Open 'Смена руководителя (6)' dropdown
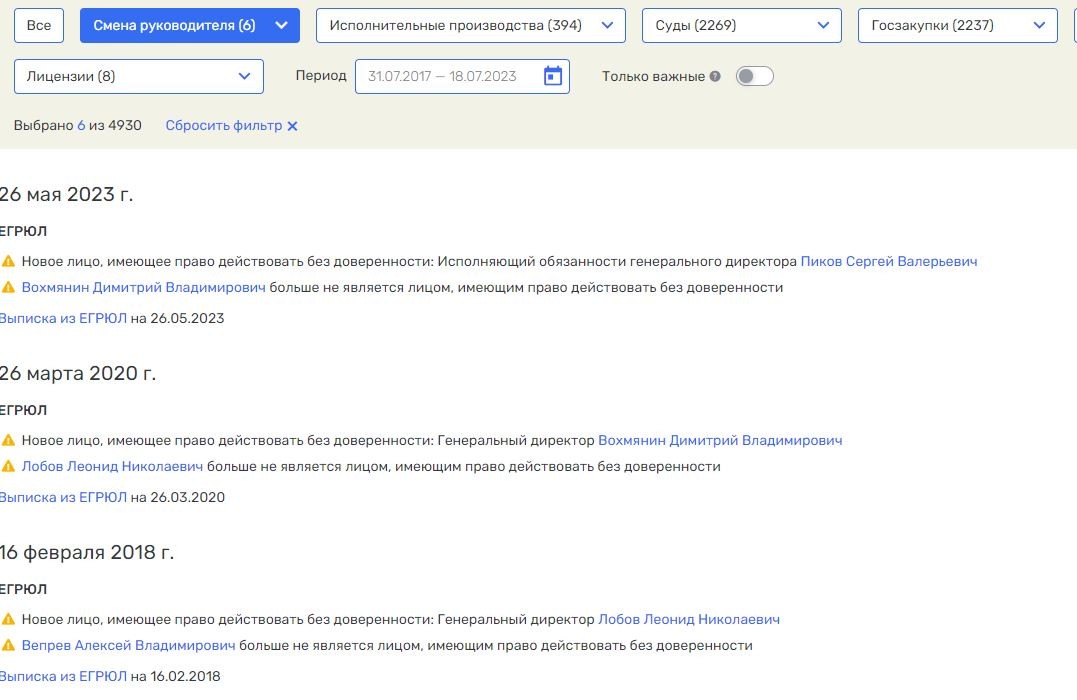This screenshot has height=700, width=1077. tap(190, 25)
